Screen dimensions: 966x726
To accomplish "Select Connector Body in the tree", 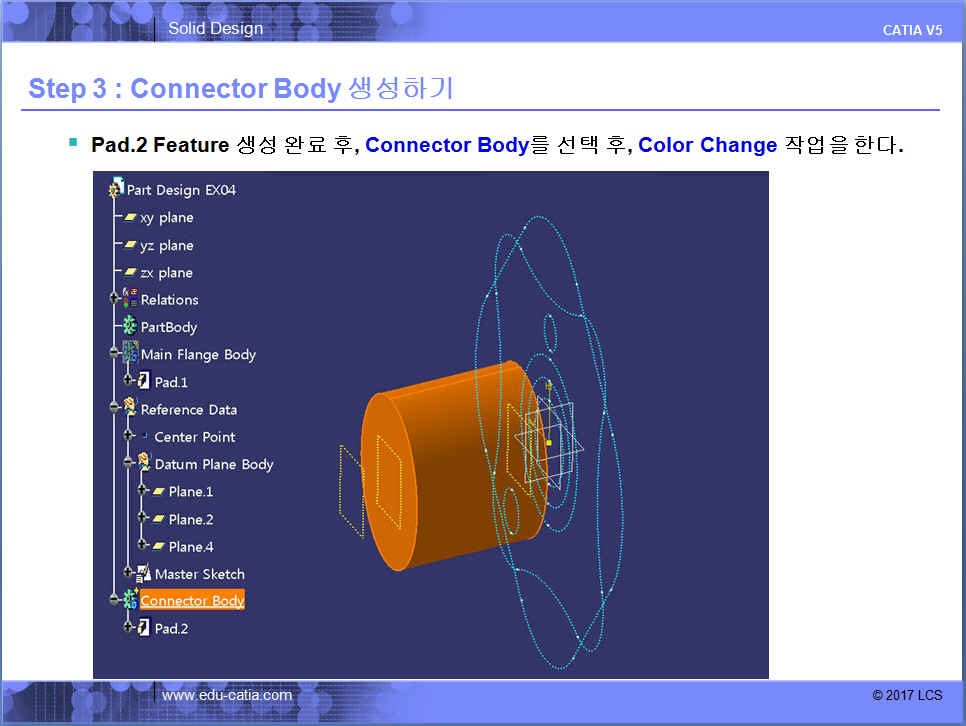I will click(192, 601).
